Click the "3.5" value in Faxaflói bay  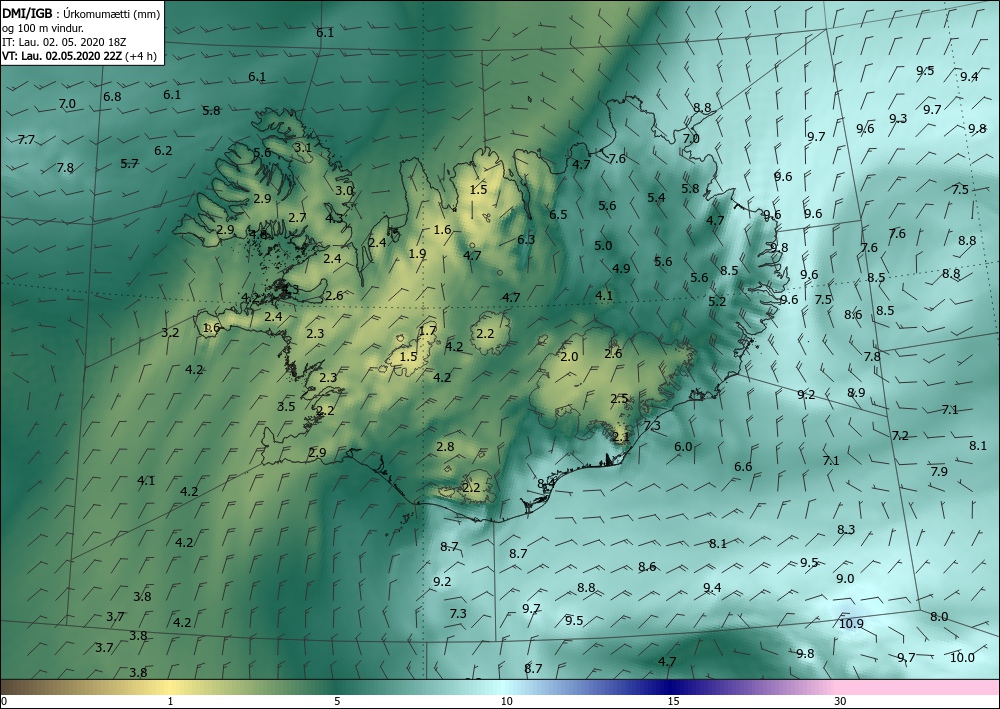click(x=286, y=406)
